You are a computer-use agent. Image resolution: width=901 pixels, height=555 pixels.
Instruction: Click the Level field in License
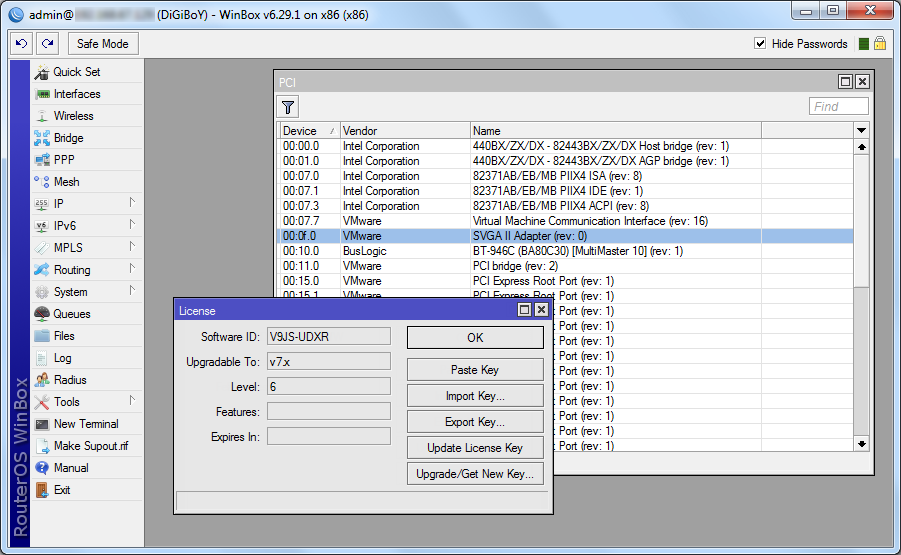coord(329,387)
